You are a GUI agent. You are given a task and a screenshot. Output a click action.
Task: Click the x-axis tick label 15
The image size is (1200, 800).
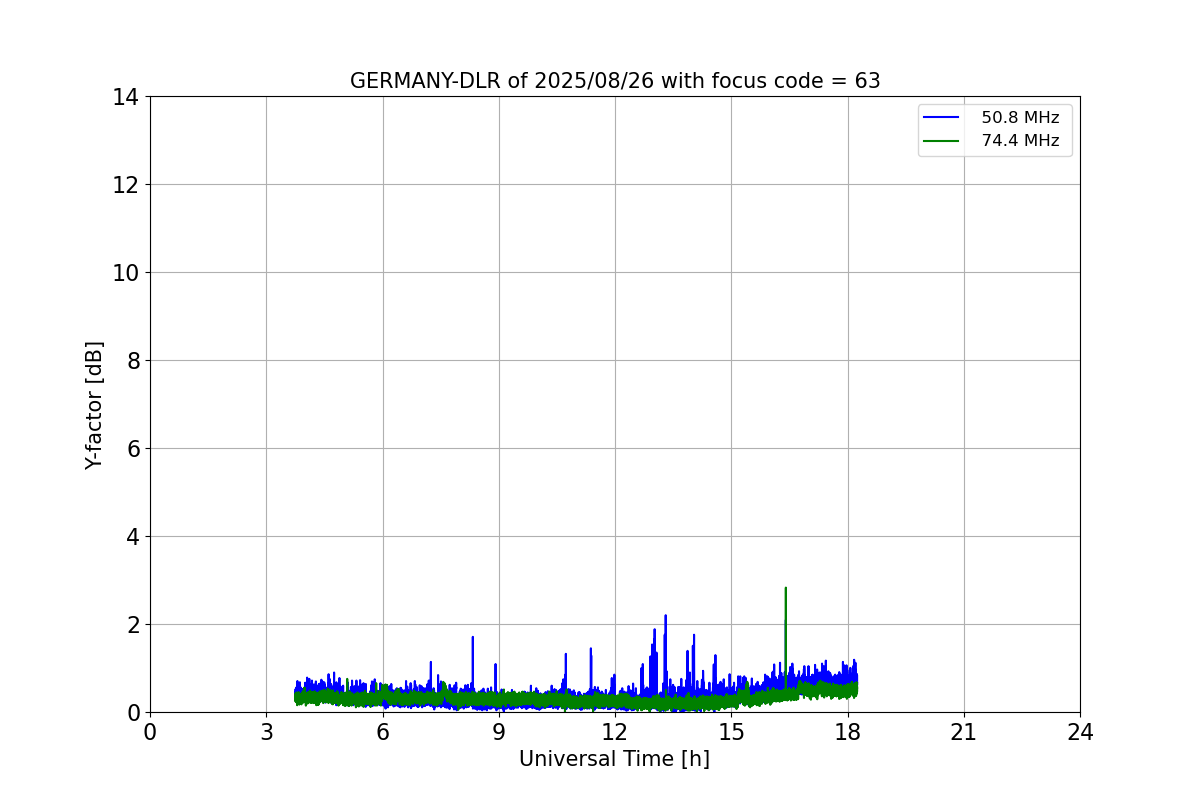[731, 732]
